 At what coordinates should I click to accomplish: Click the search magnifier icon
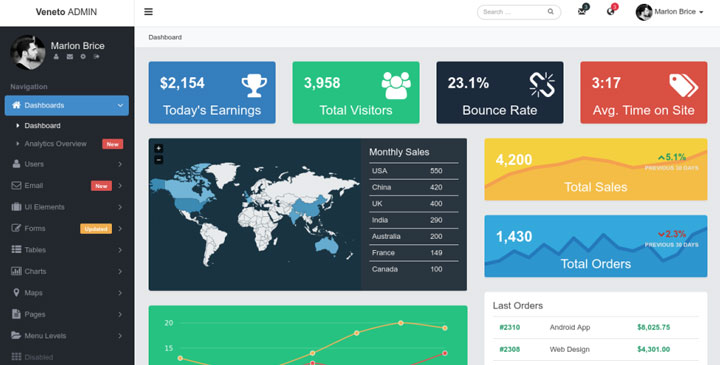point(551,12)
